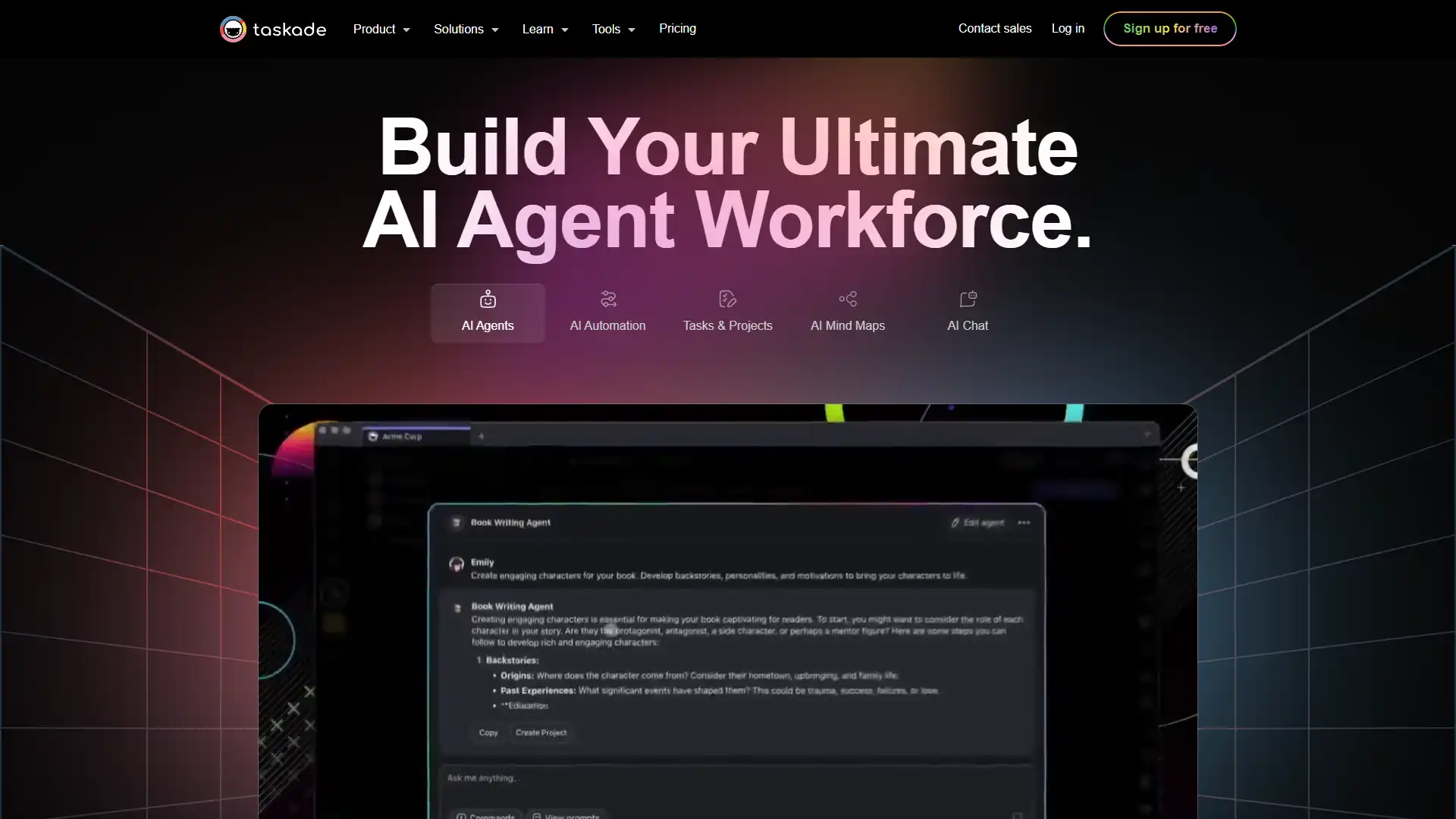Click the Sign up for free button
Image resolution: width=1456 pixels, height=819 pixels.
(1169, 27)
